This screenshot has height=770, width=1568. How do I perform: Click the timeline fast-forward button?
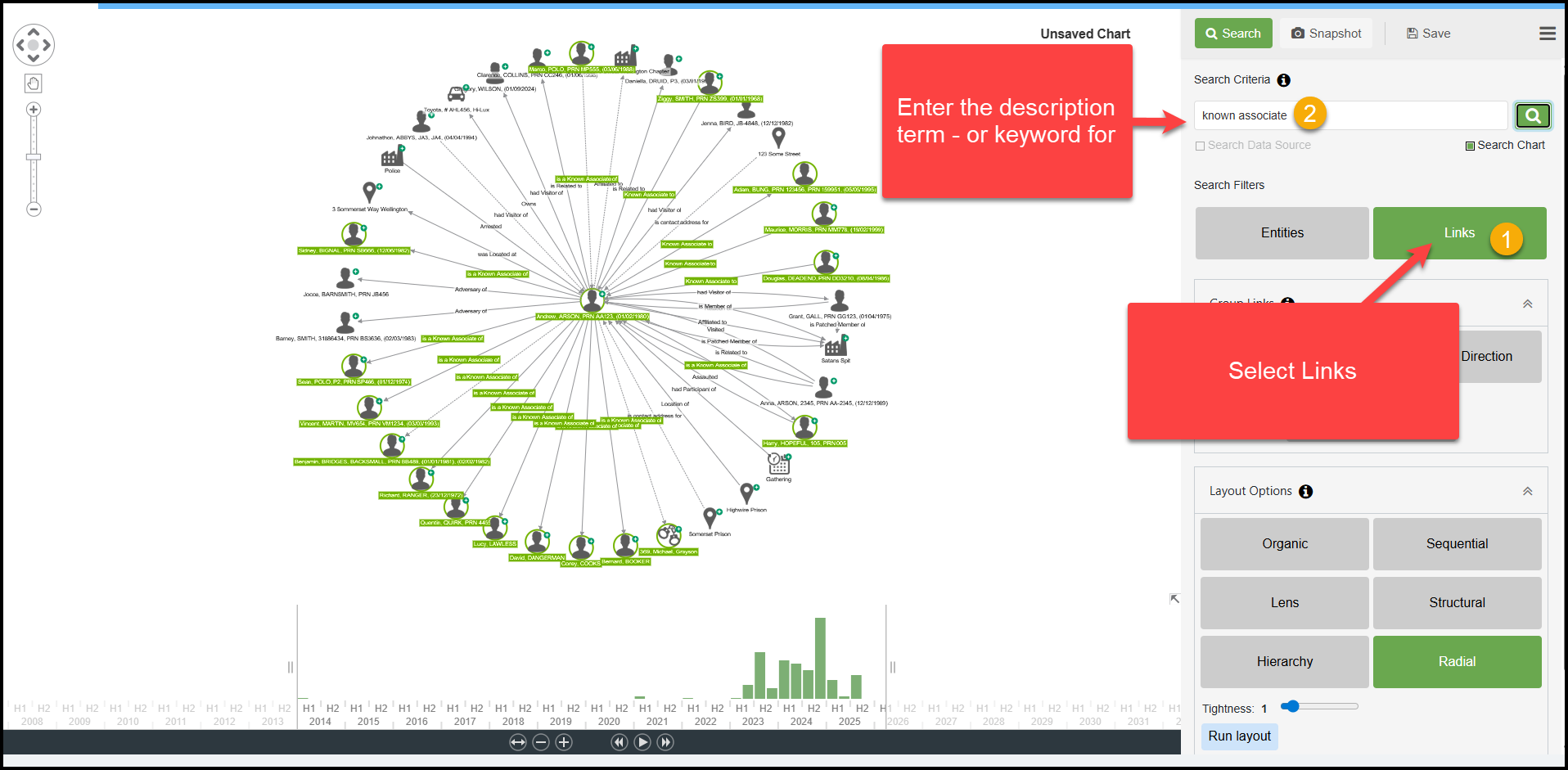pyautogui.click(x=666, y=742)
